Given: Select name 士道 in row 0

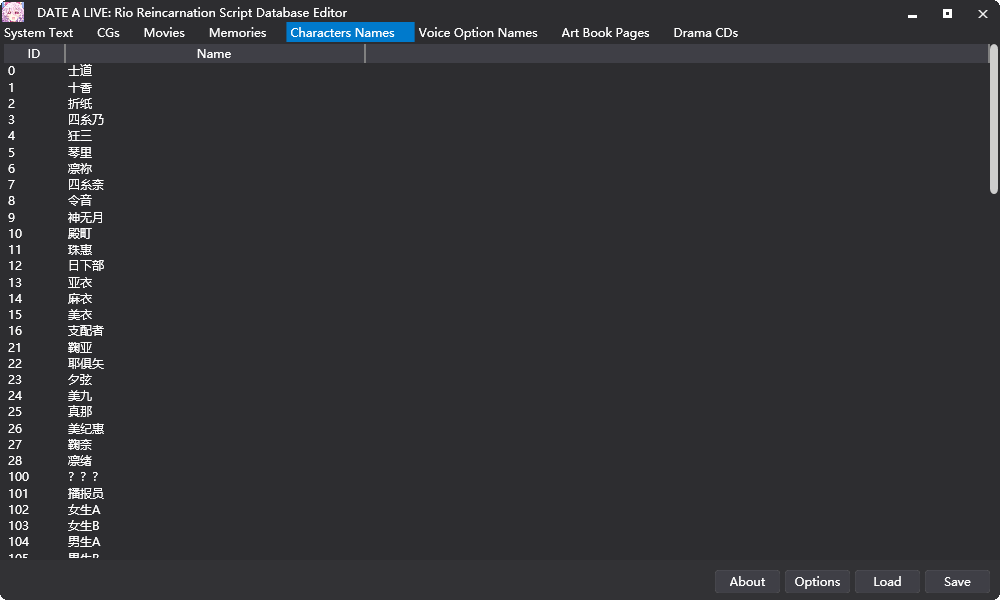Looking at the screenshot, I should [x=80, y=71].
